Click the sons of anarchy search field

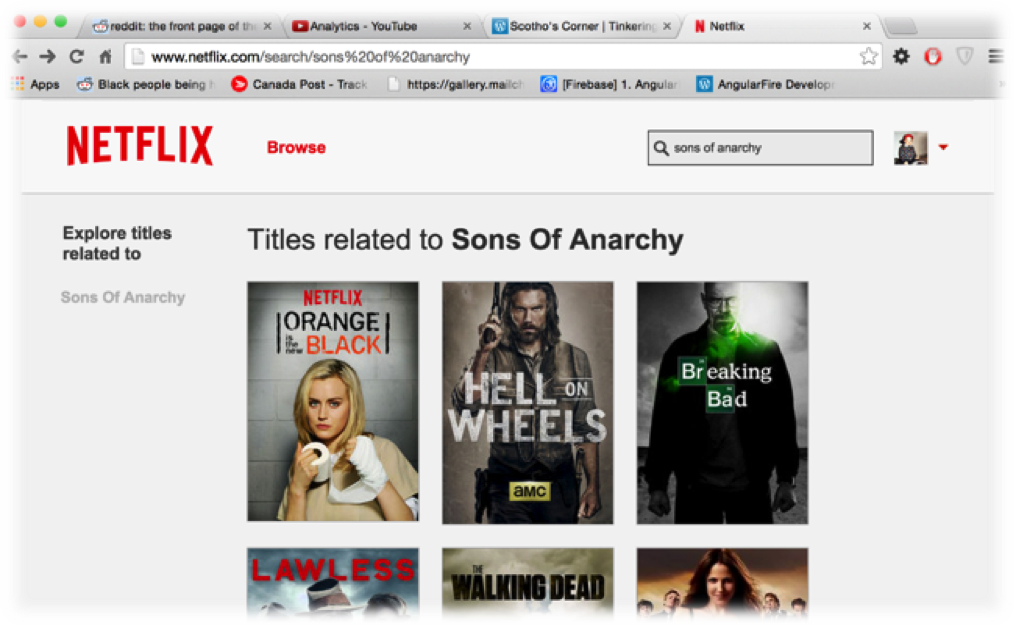point(760,148)
